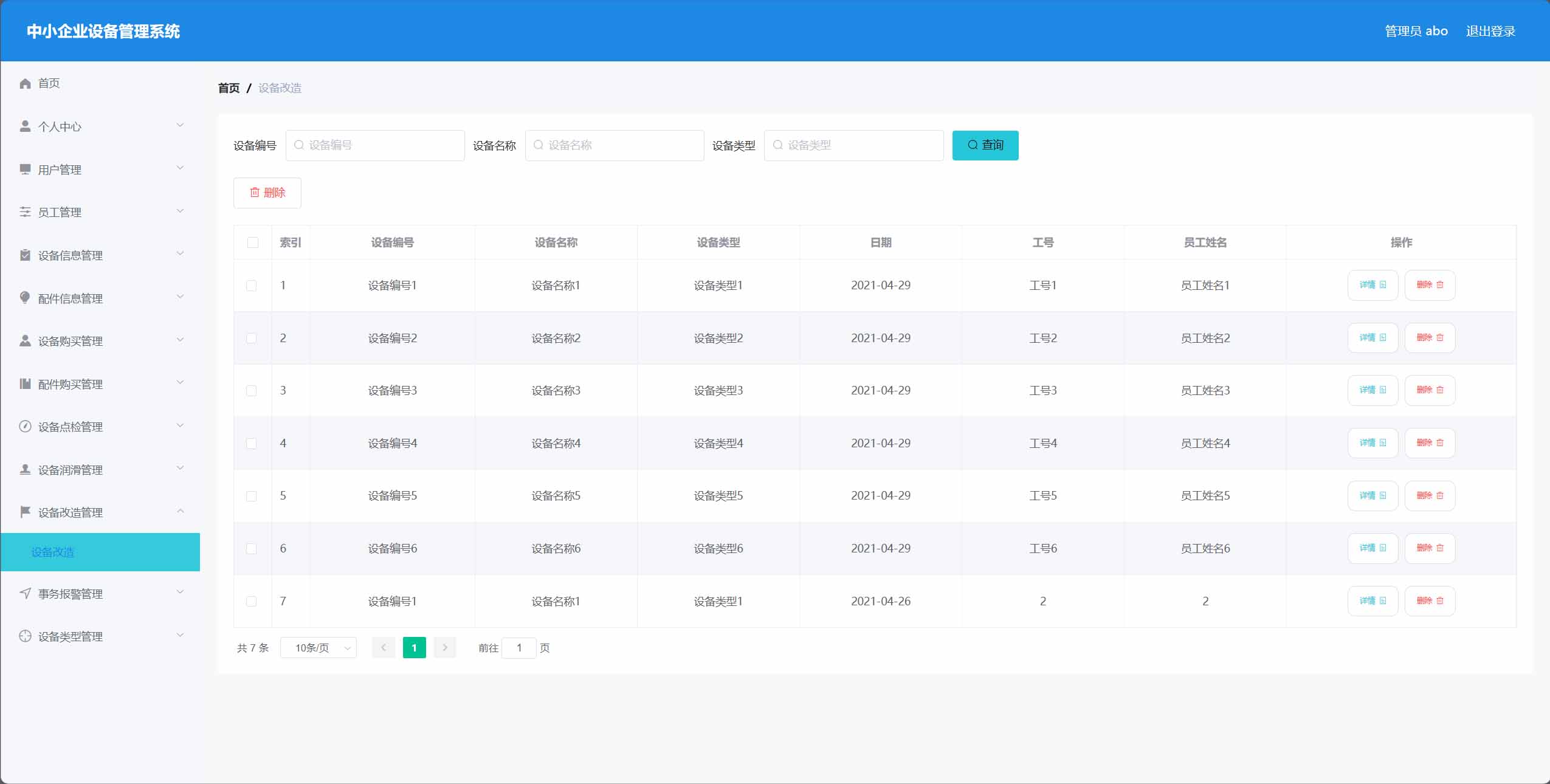Click the bulb icon beside 配件信息管理
This screenshot has width=1550, height=784.
coord(25,297)
